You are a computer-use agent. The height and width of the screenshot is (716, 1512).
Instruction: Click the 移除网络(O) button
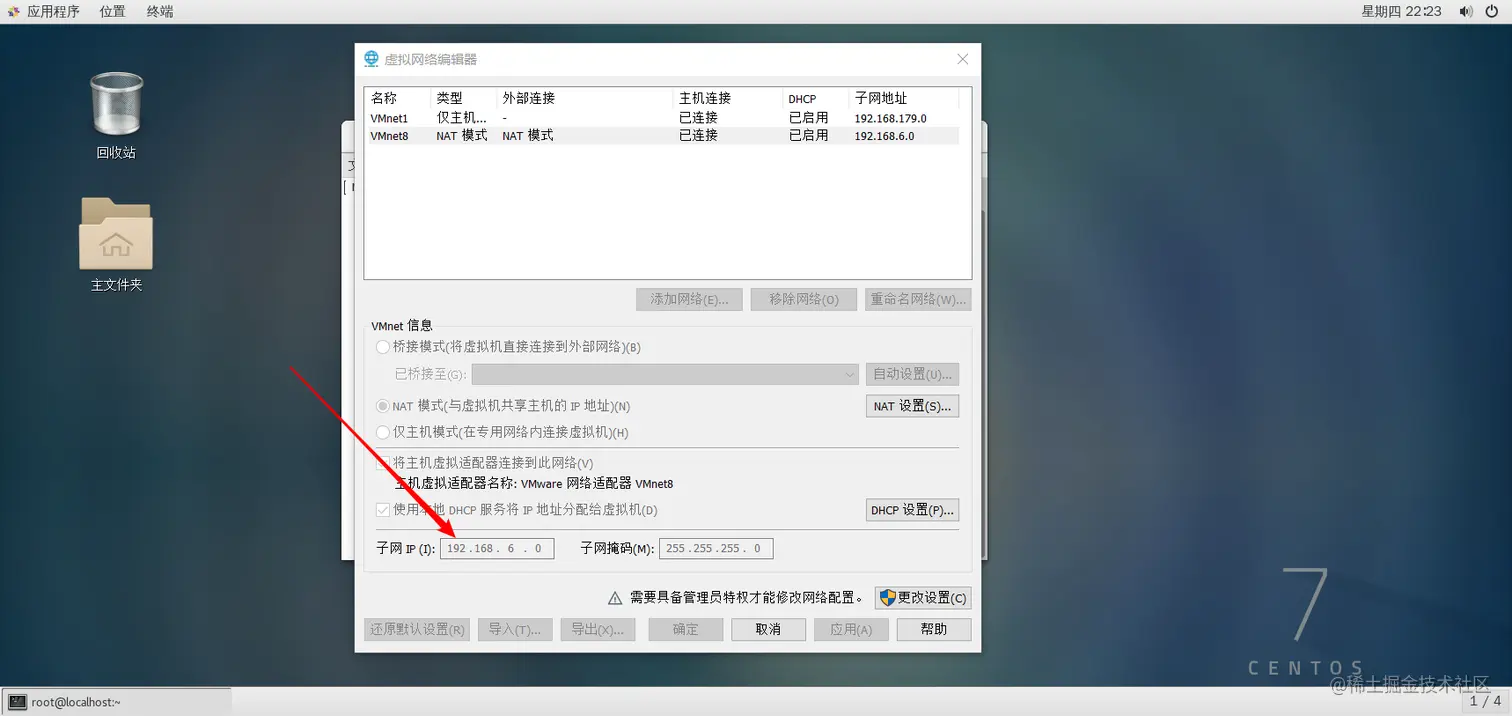tap(804, 299)
